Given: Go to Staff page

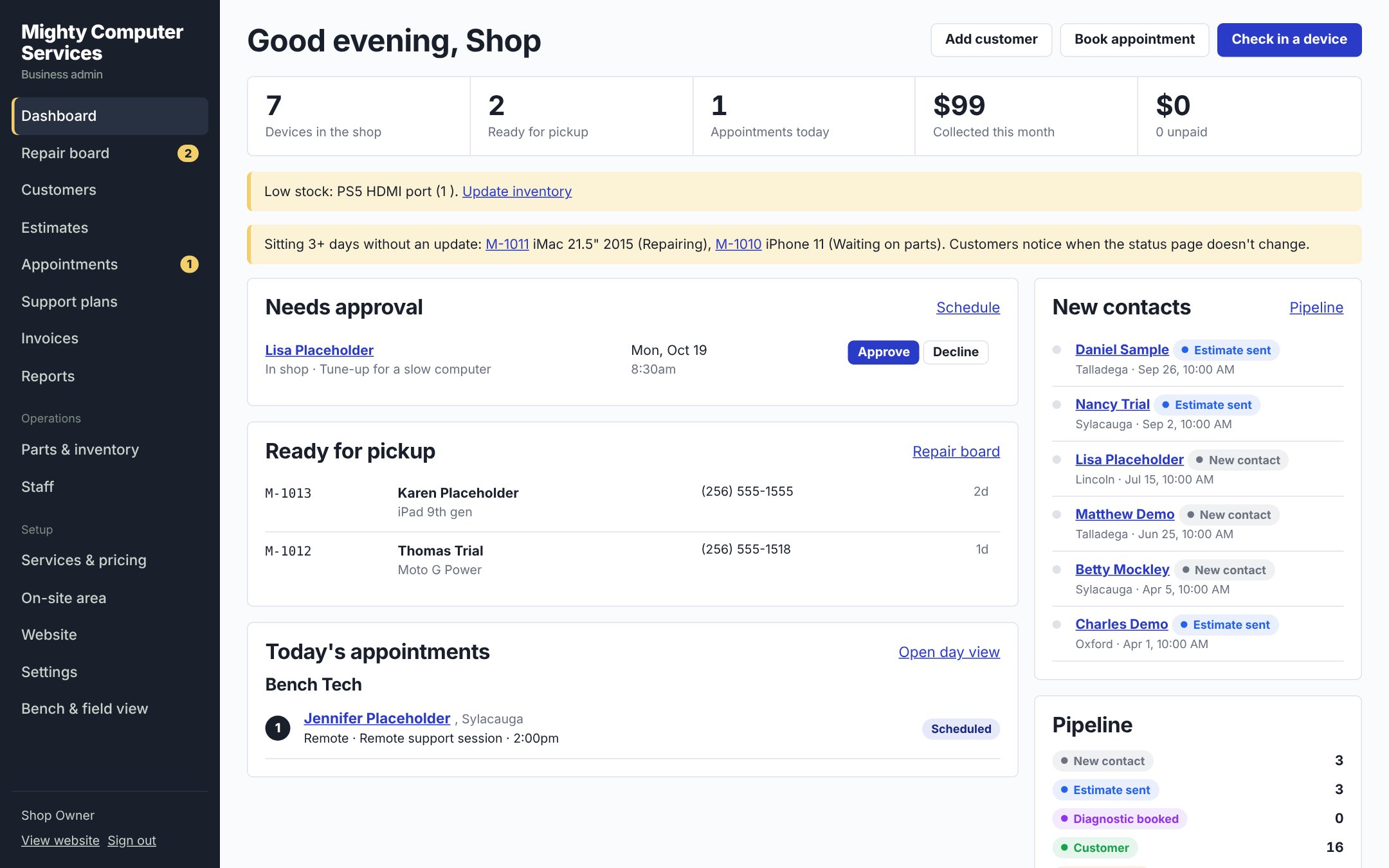Looking at the screenshot, I should (x=110, y=487).
